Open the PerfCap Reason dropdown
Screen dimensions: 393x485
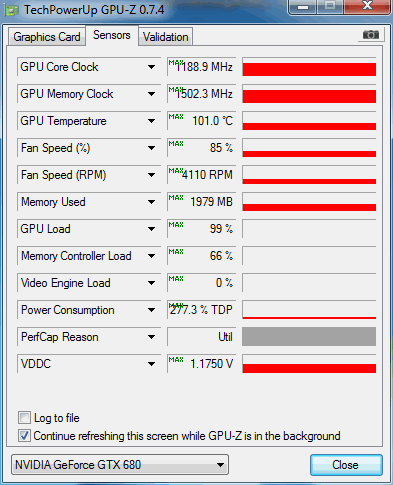[x=151, y=337]
